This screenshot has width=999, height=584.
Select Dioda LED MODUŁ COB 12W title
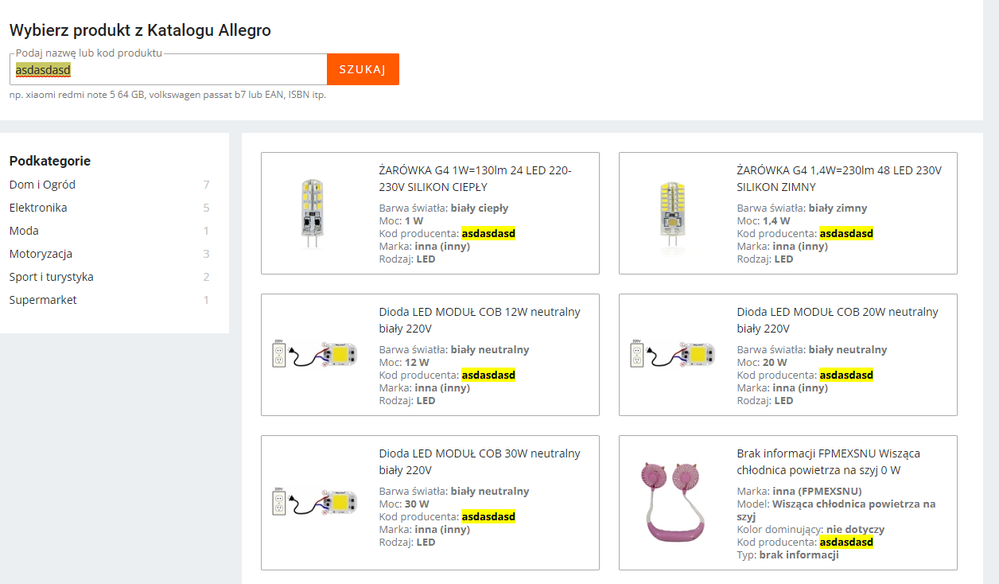[479, 320]
